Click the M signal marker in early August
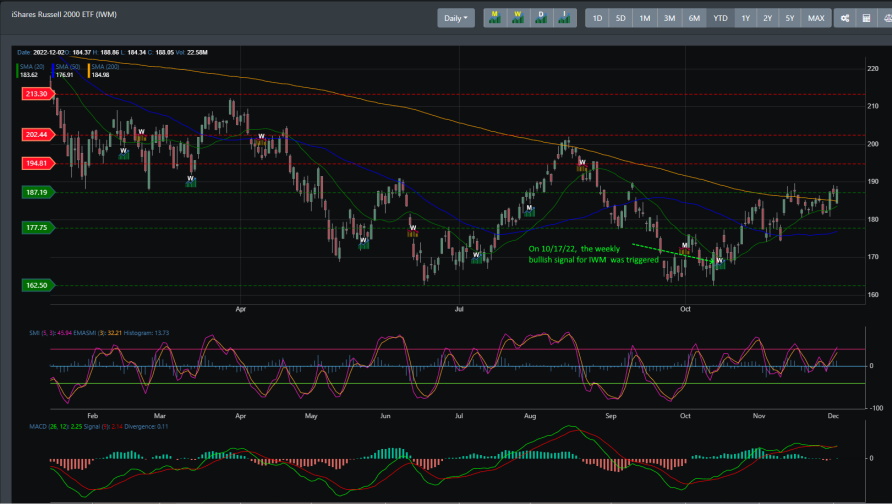Image resolution: width=892 pixels, height=504 pixels. [x=530, y=210]
